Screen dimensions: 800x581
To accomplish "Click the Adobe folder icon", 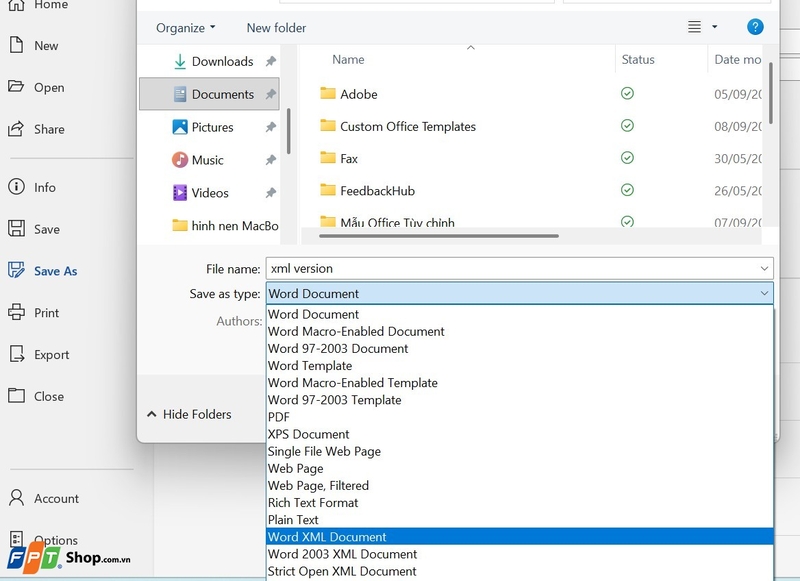I will (x=328, y=93).
